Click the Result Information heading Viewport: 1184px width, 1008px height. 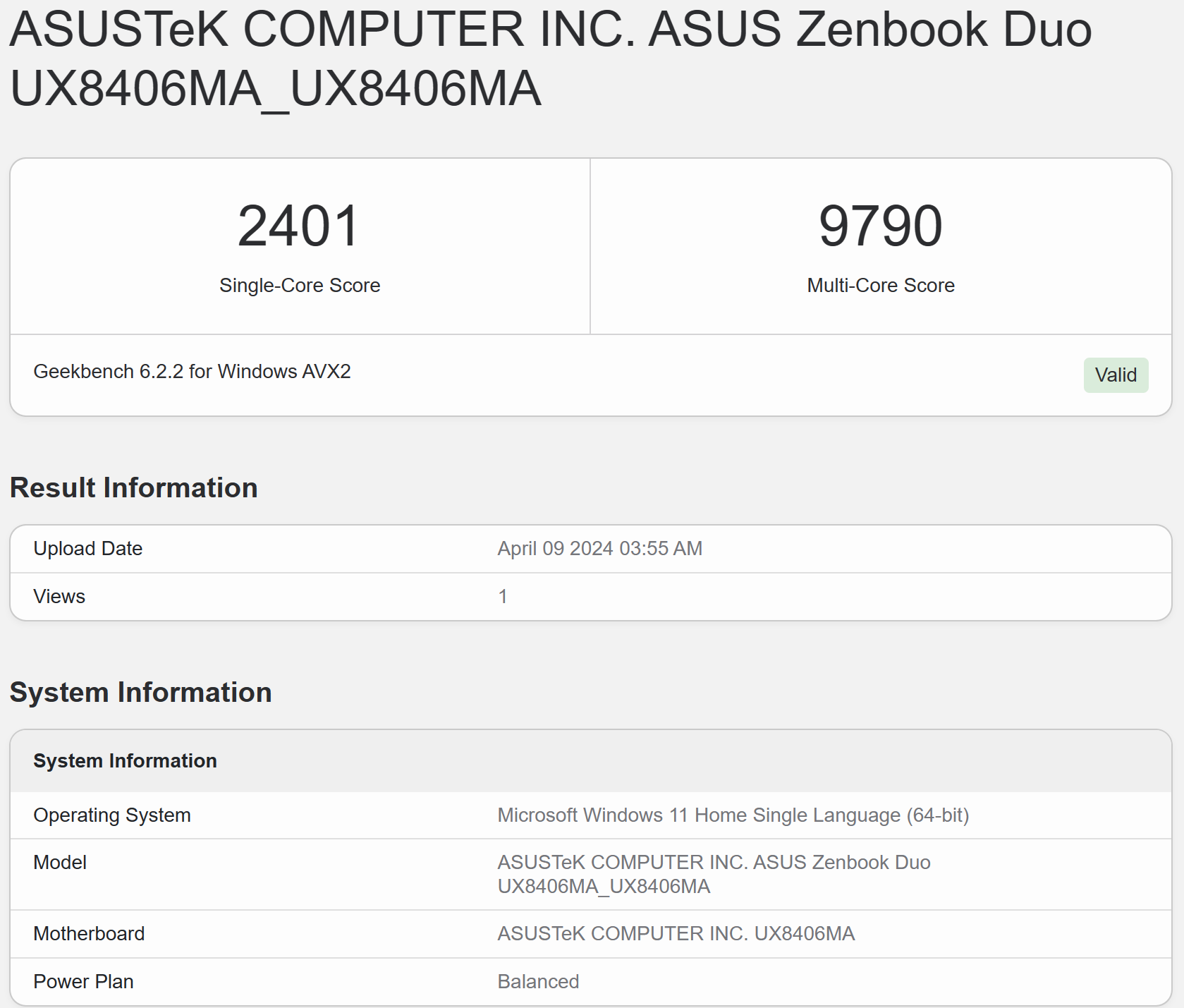(134, 487)
